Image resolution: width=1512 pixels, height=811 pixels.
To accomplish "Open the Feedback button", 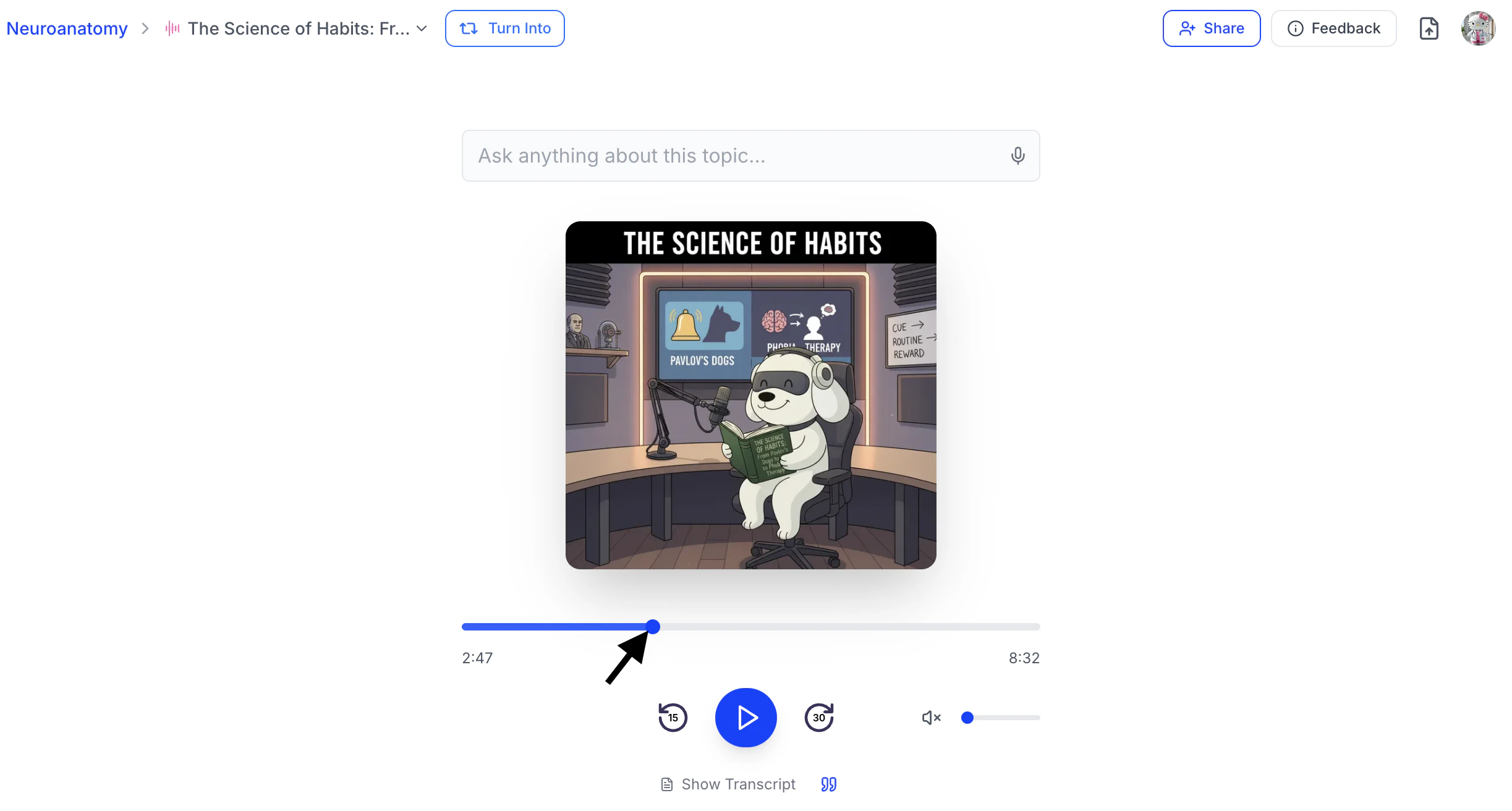I will coord(1333,28).
